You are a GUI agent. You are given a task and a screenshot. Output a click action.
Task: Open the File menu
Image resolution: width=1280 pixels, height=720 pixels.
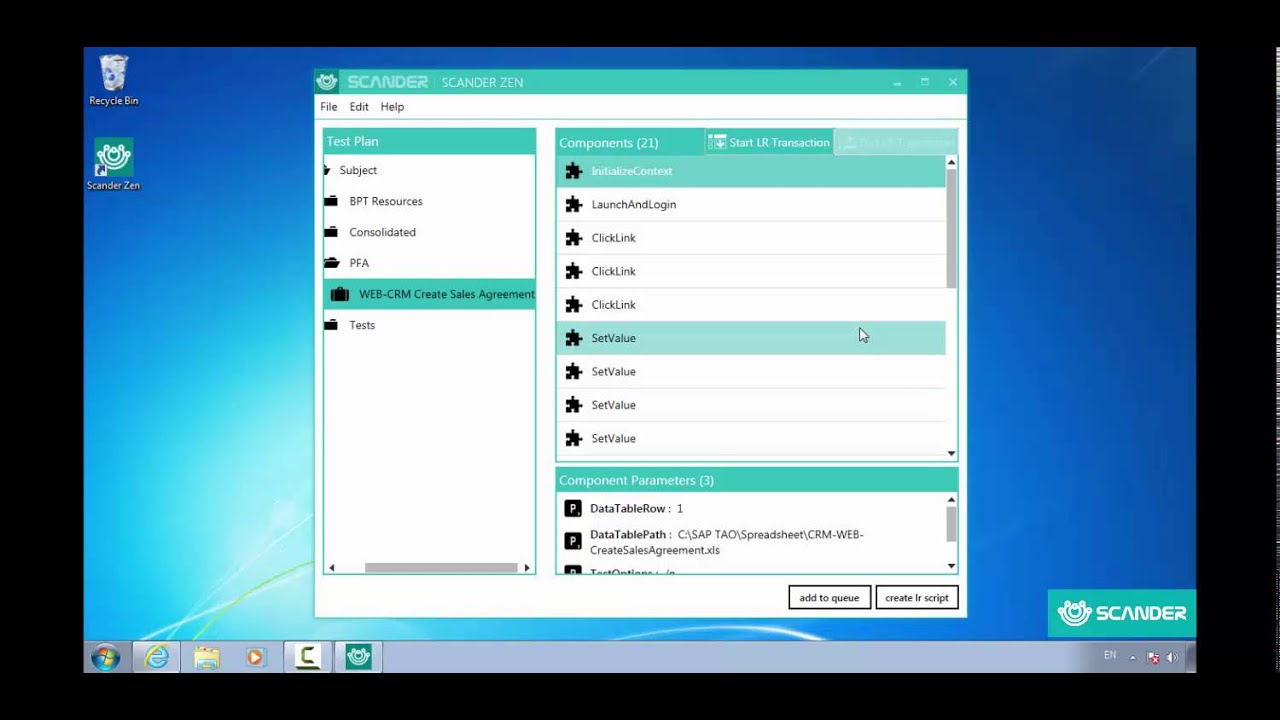coord(328,107)
